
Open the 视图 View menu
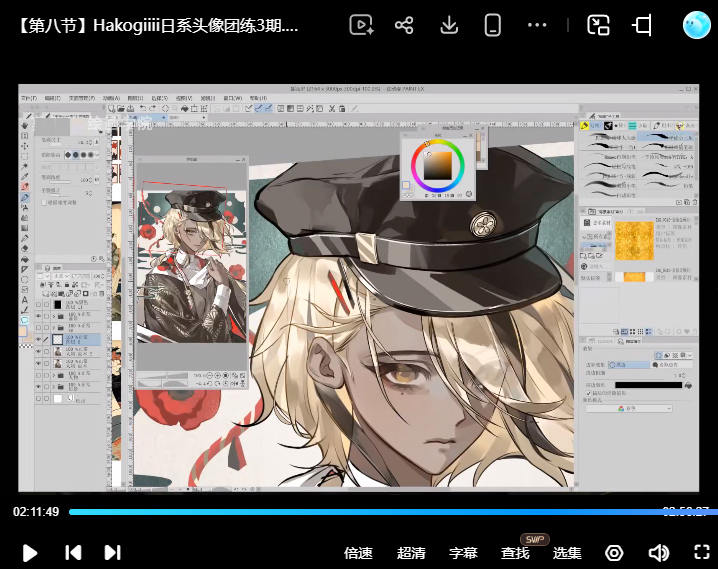pos(184,98)
